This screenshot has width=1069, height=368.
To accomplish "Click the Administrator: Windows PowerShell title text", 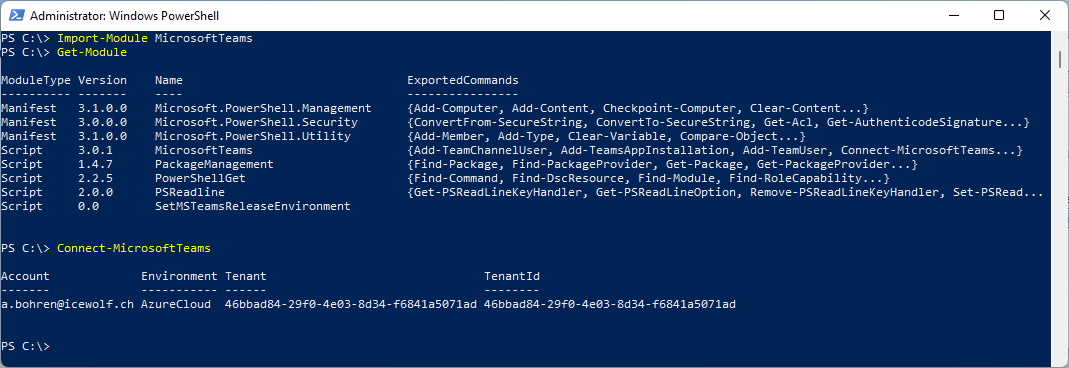I will [x=125, y=15].
